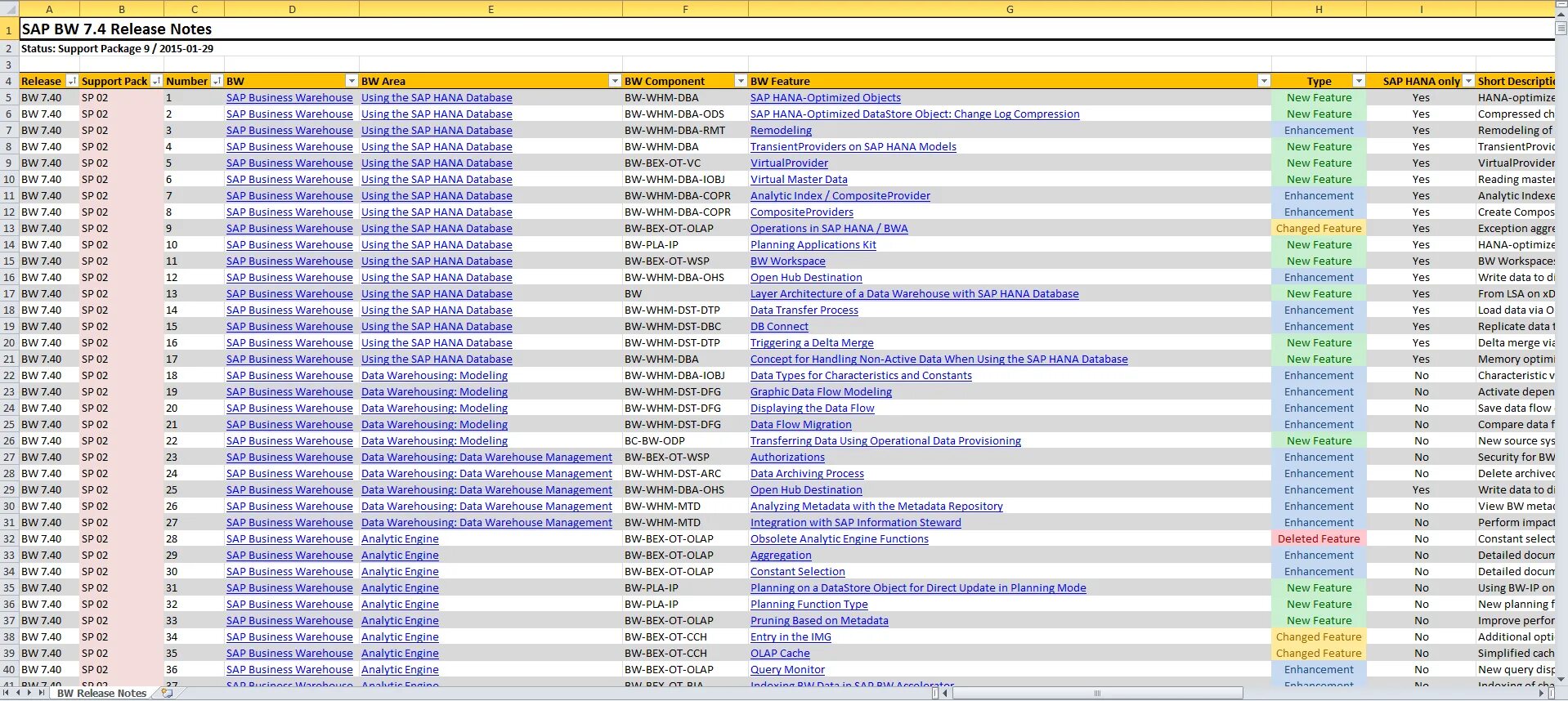Click the vertical scrollbar thumb
Screen dimensions: 1568x701
pyautogui.click(x=1561, y=27)
